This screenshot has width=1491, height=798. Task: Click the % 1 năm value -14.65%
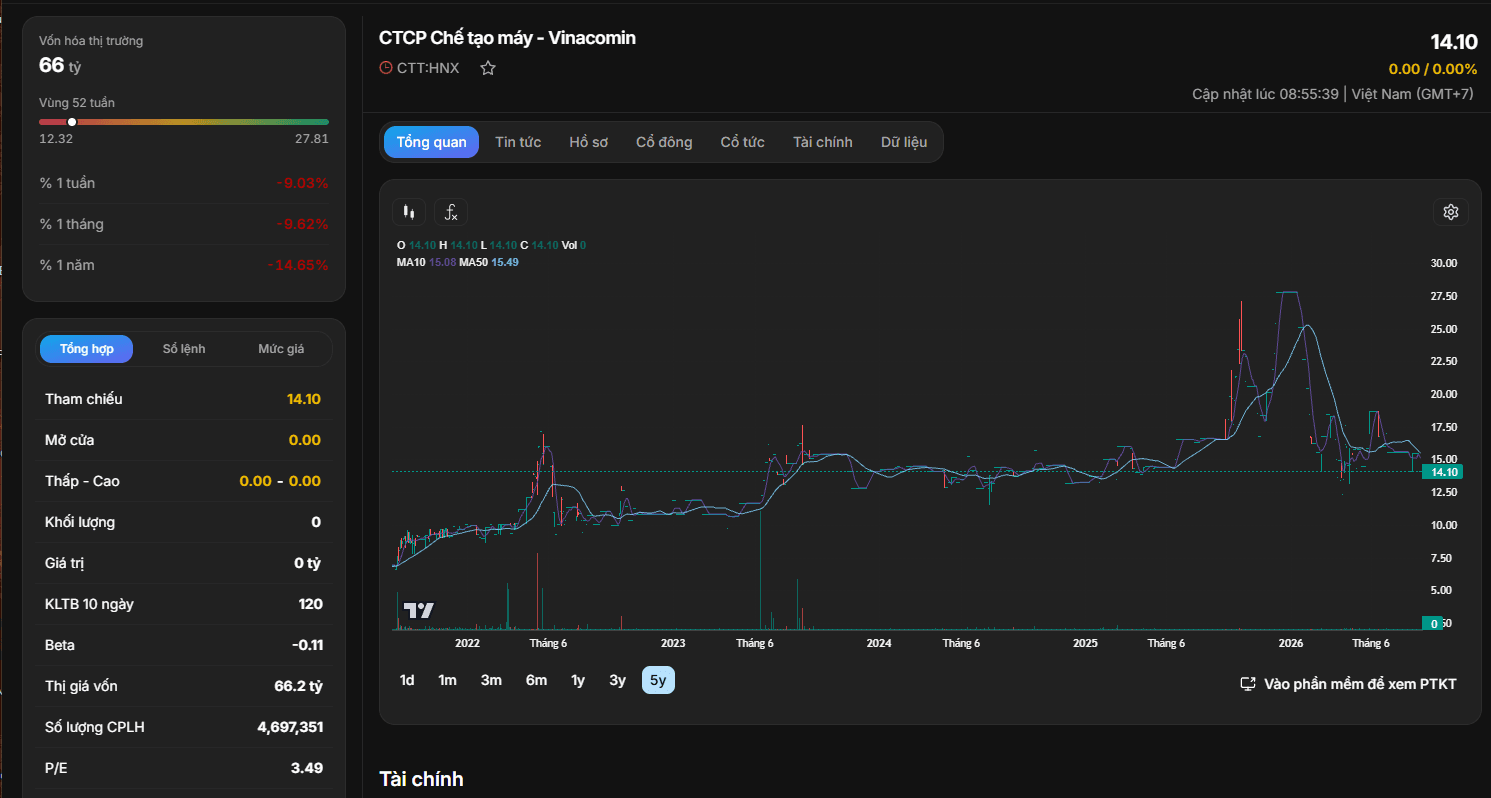coord(298,265)
